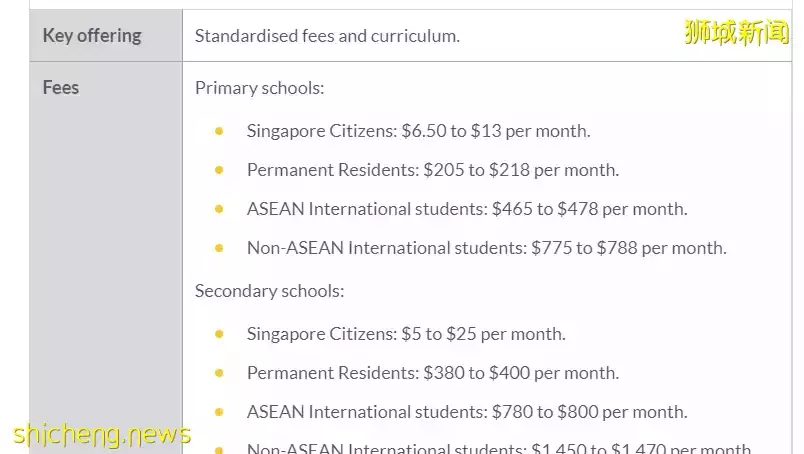The height and width of the screenshot is (454, 804).
Task: Click Permanent Residents $380 to $400 line
Action: [x=433, y=373]
